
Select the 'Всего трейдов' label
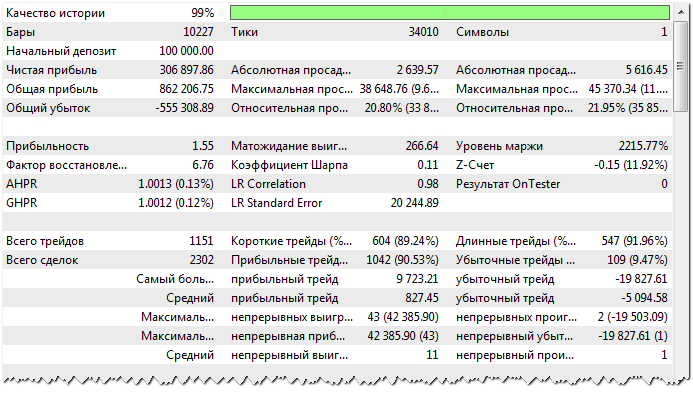(x=45, y=241)
